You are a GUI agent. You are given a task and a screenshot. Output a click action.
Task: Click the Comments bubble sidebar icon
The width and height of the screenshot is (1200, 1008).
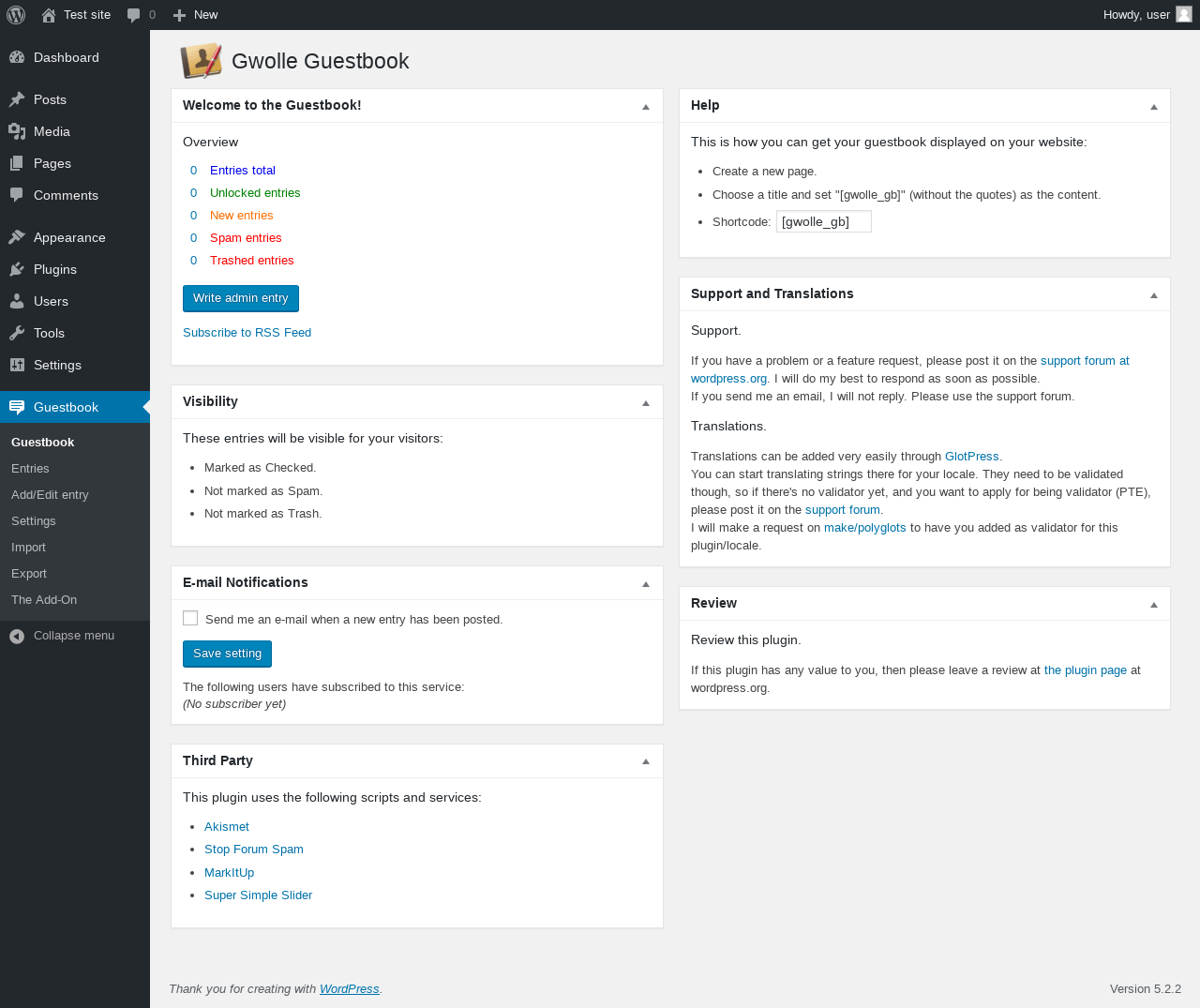coord(17,195)
